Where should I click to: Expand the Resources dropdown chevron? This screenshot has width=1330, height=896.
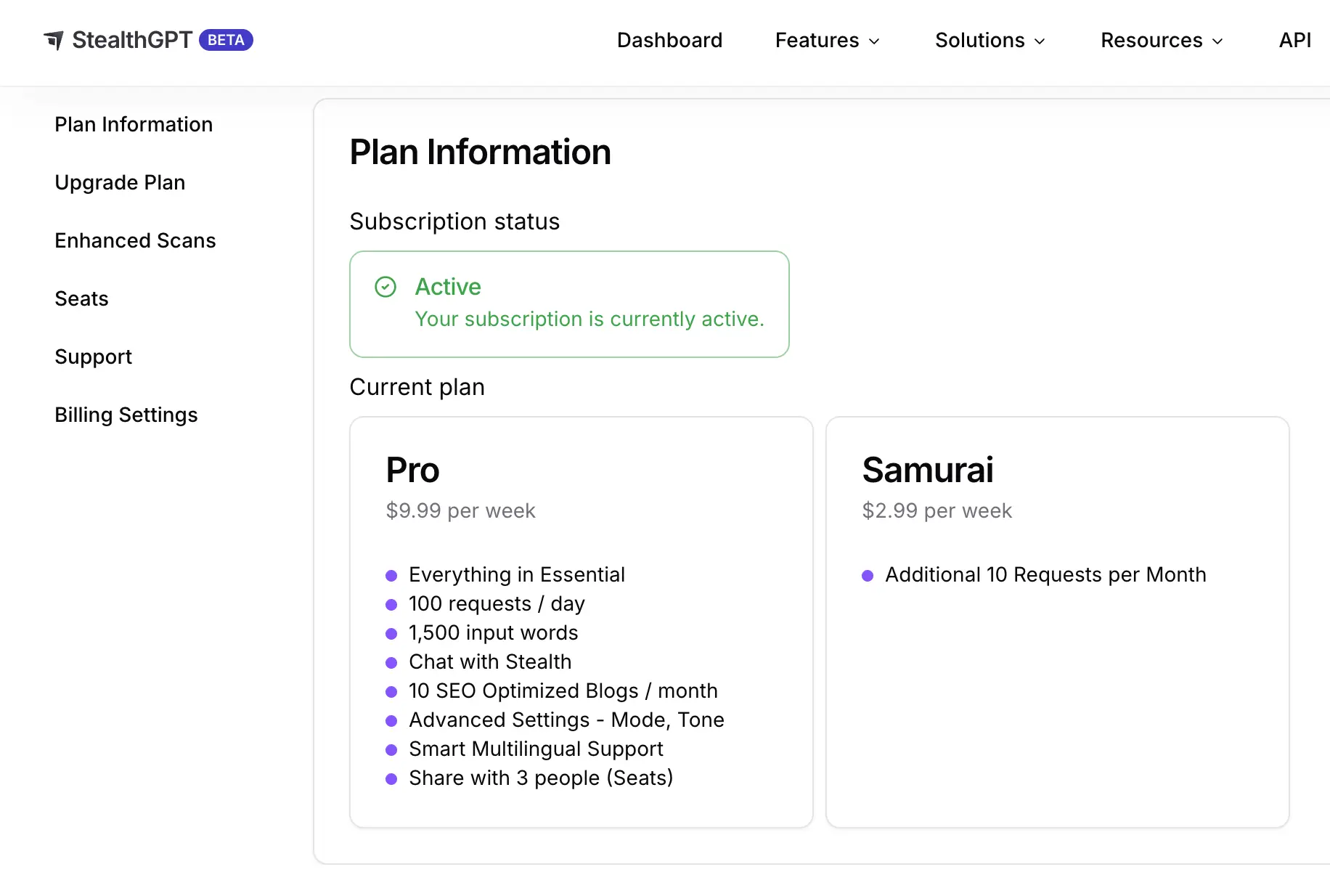click(1217, 41)
